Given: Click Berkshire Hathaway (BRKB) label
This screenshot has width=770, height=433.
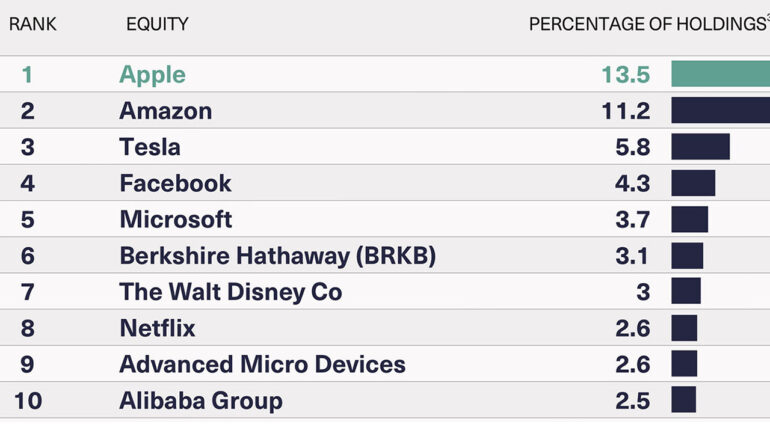Looking at the screenshot, I should click(x=278, y=256).
